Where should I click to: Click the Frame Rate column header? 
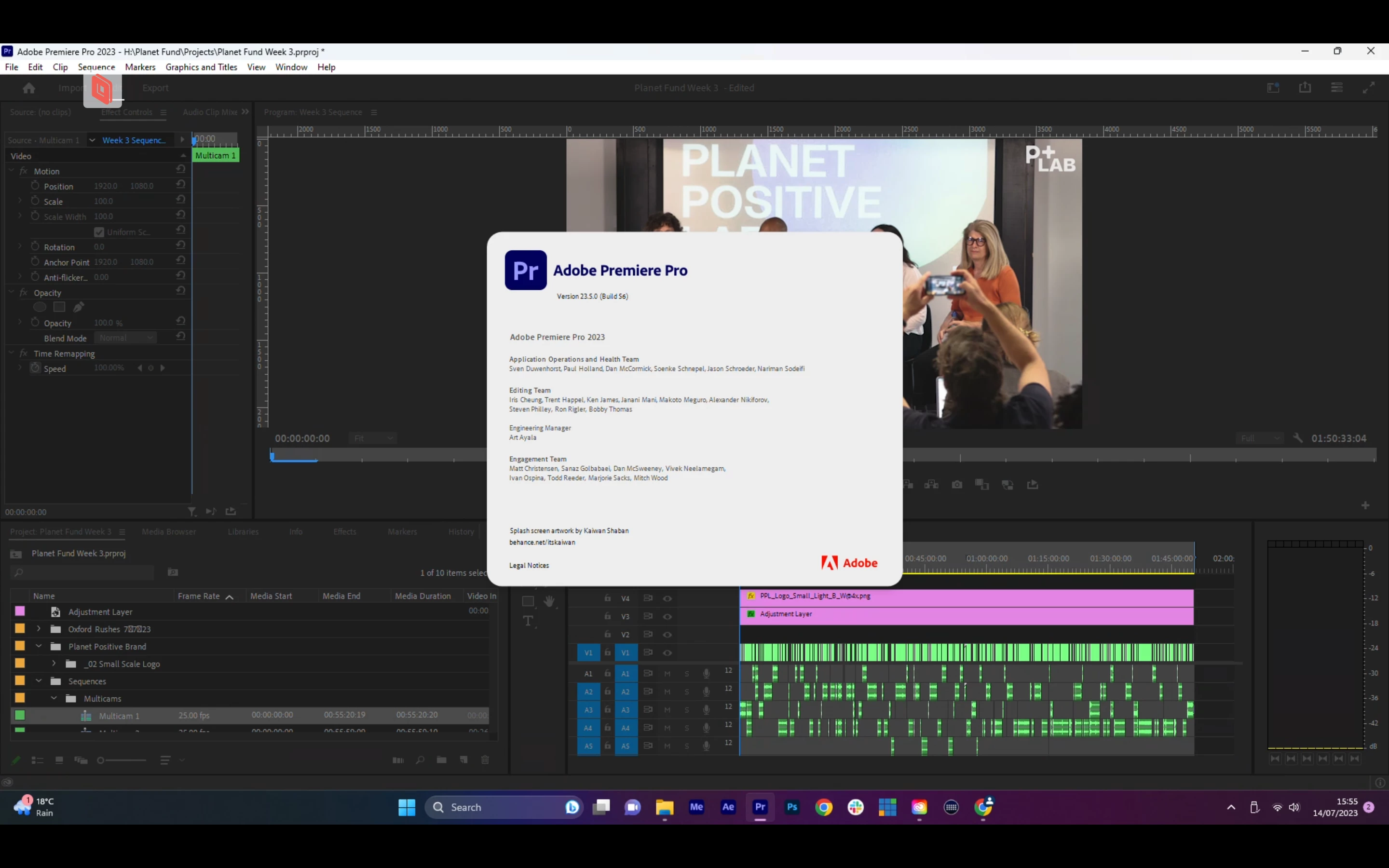click(x=199, y=596)
